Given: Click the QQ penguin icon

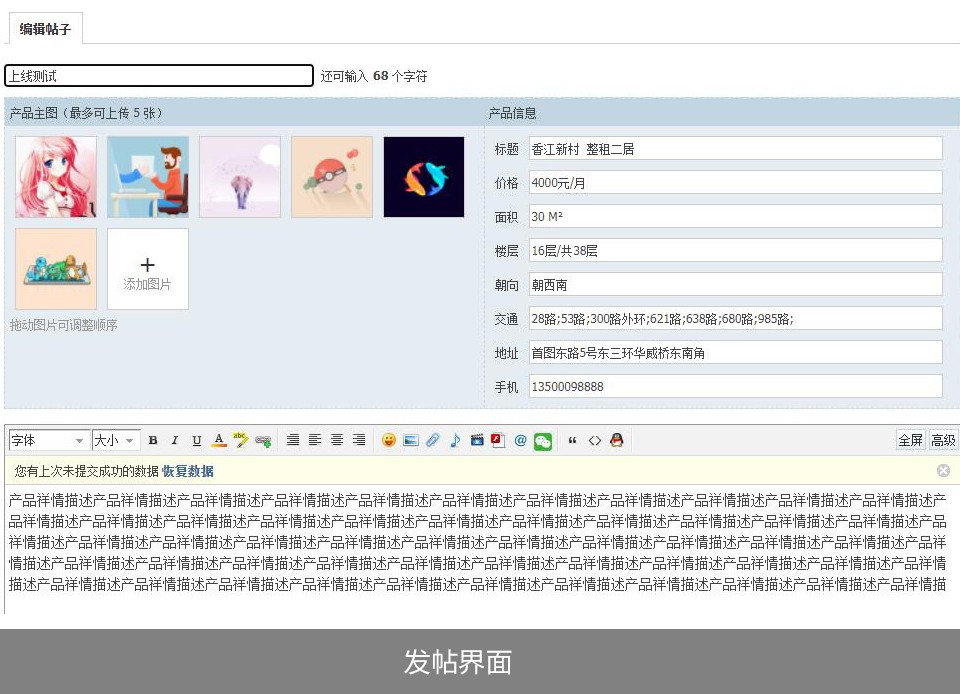Looking at the screenshot, I should pos(617,440).
